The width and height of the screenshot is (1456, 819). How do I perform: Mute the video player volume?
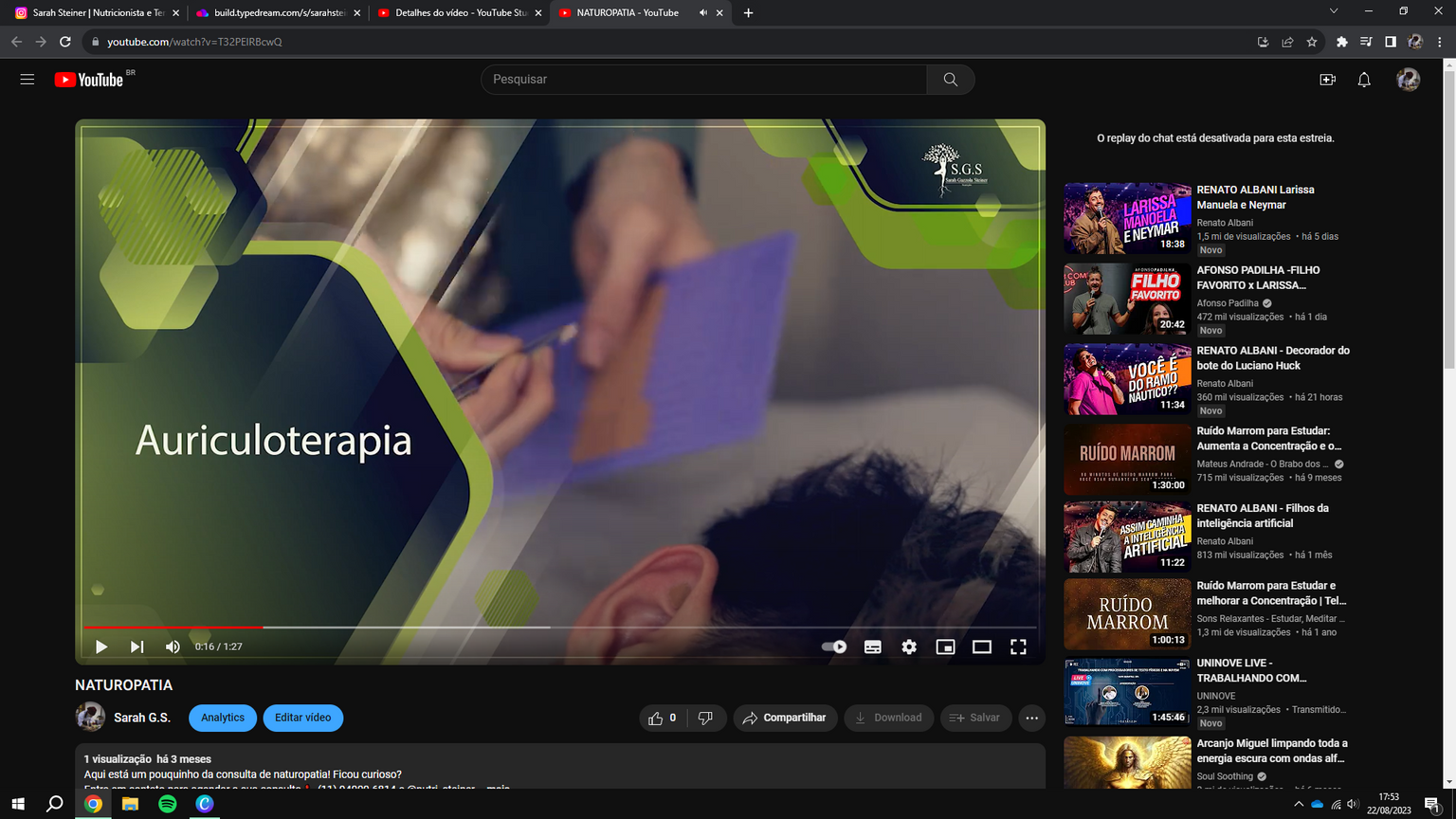click(x=173, y=646)
